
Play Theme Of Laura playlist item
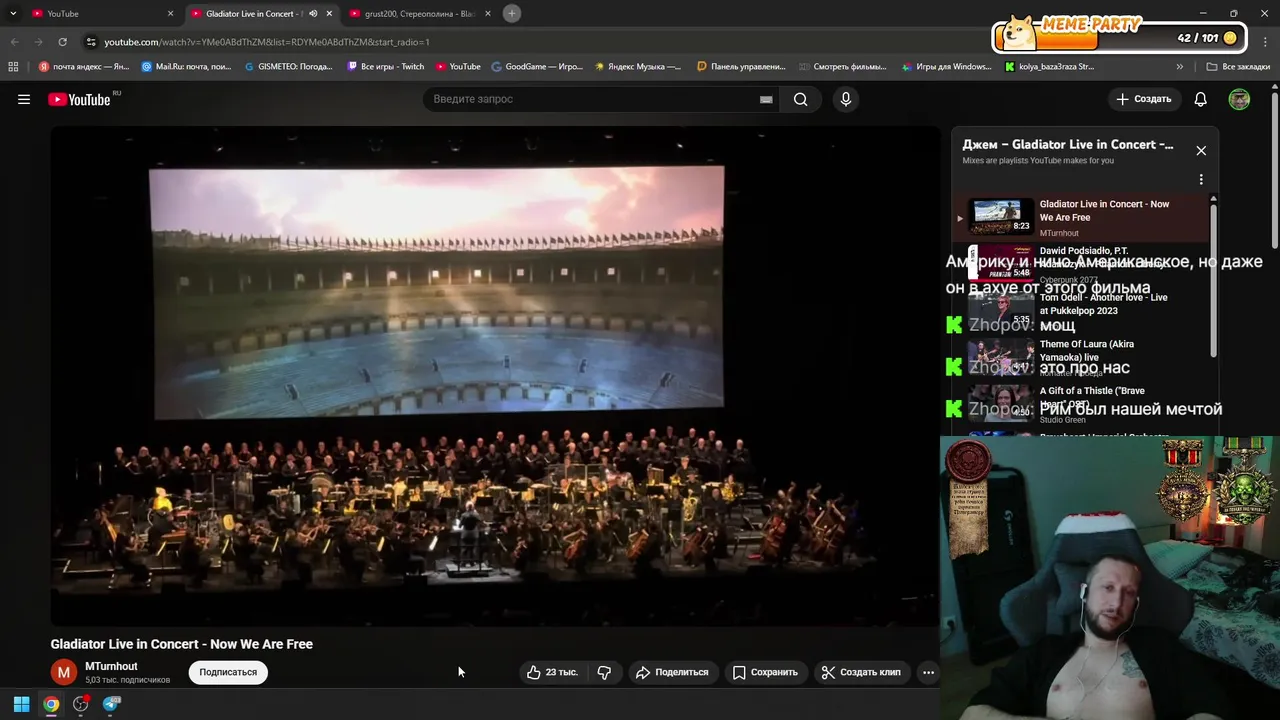[1080, 356]
